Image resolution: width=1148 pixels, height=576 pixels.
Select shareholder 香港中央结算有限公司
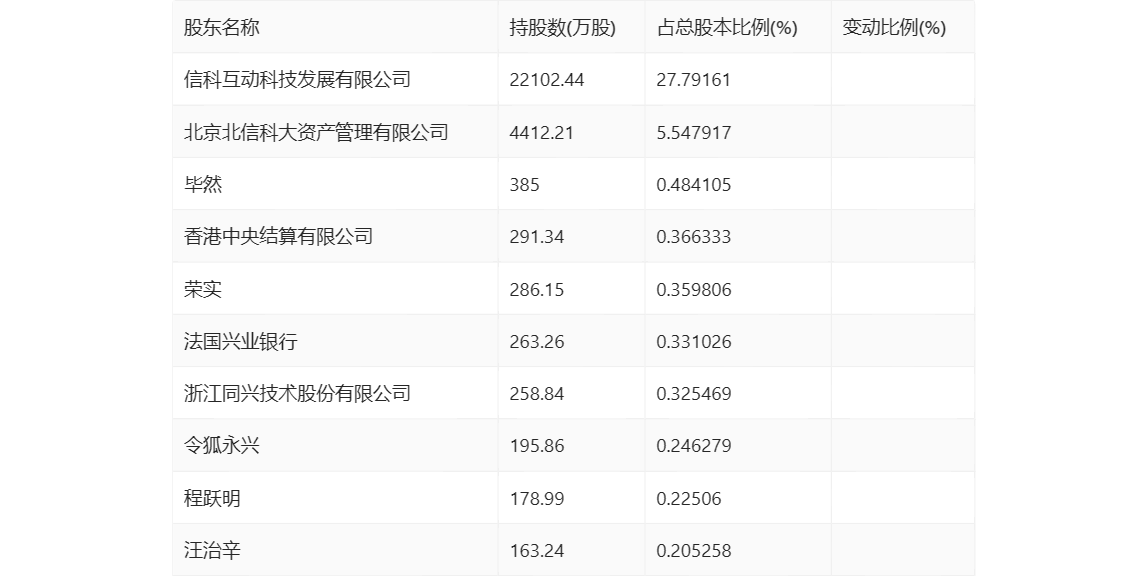click(278, 236)
